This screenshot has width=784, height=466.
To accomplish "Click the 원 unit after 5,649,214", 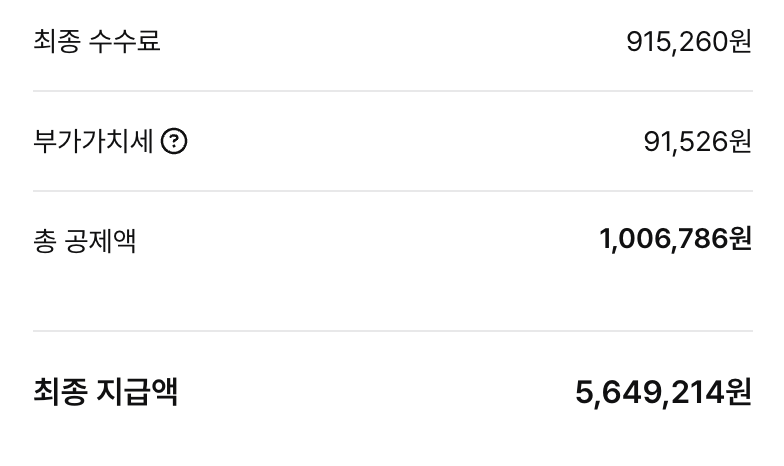I will 738,392.
